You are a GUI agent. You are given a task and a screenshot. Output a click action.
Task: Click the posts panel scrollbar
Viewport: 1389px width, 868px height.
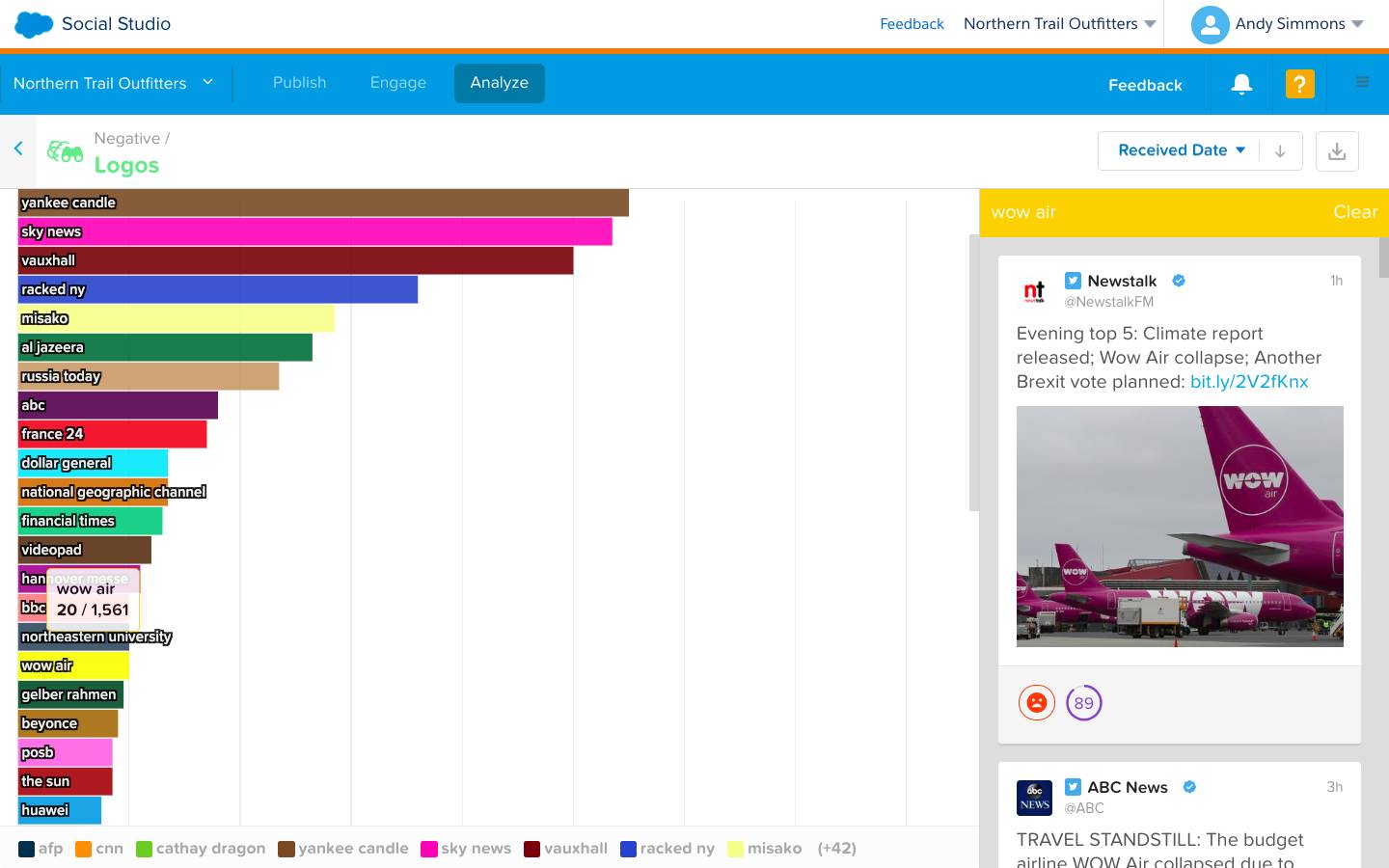pos(1383,257)
